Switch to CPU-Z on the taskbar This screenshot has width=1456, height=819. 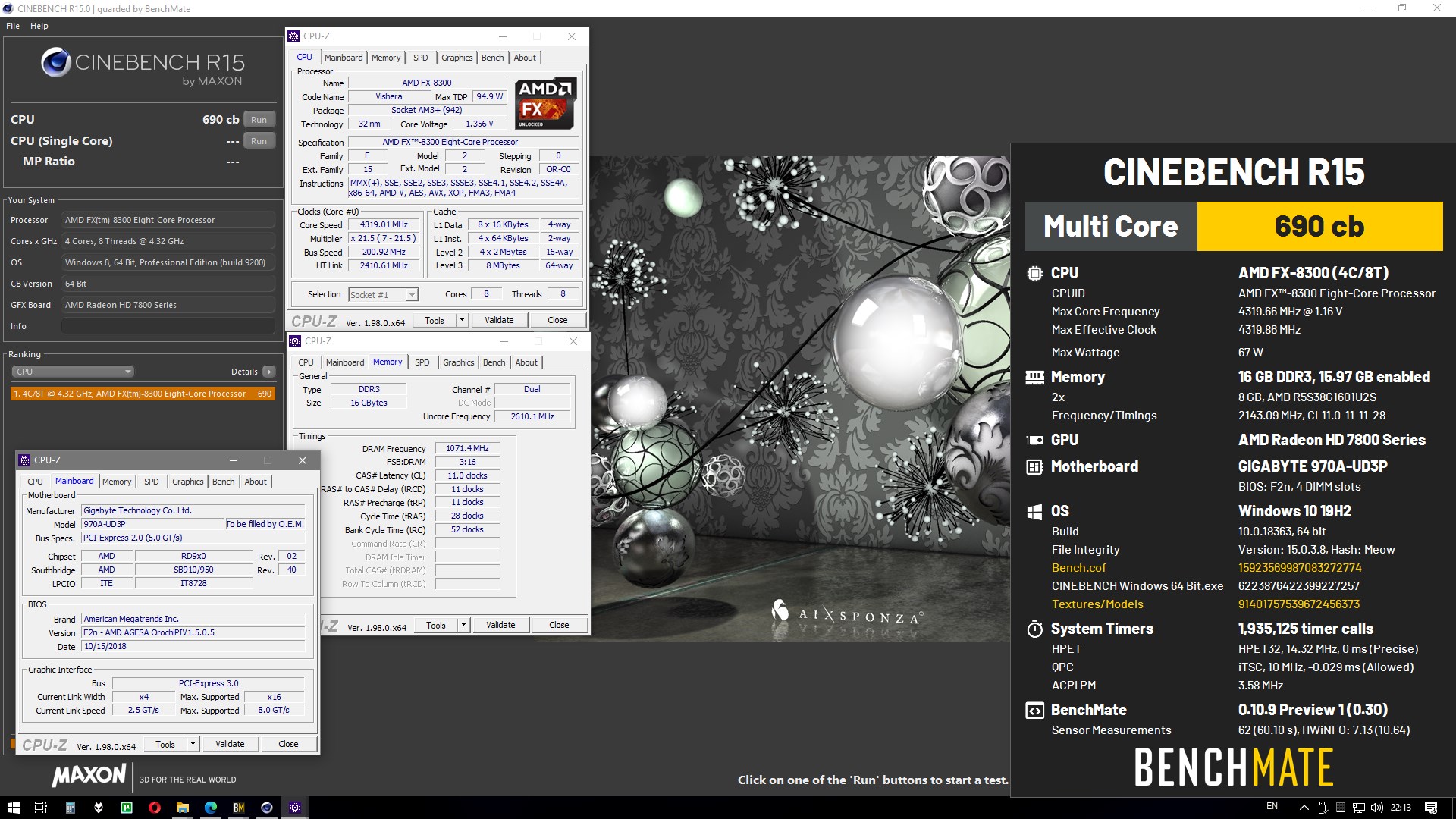coord(295,808)
